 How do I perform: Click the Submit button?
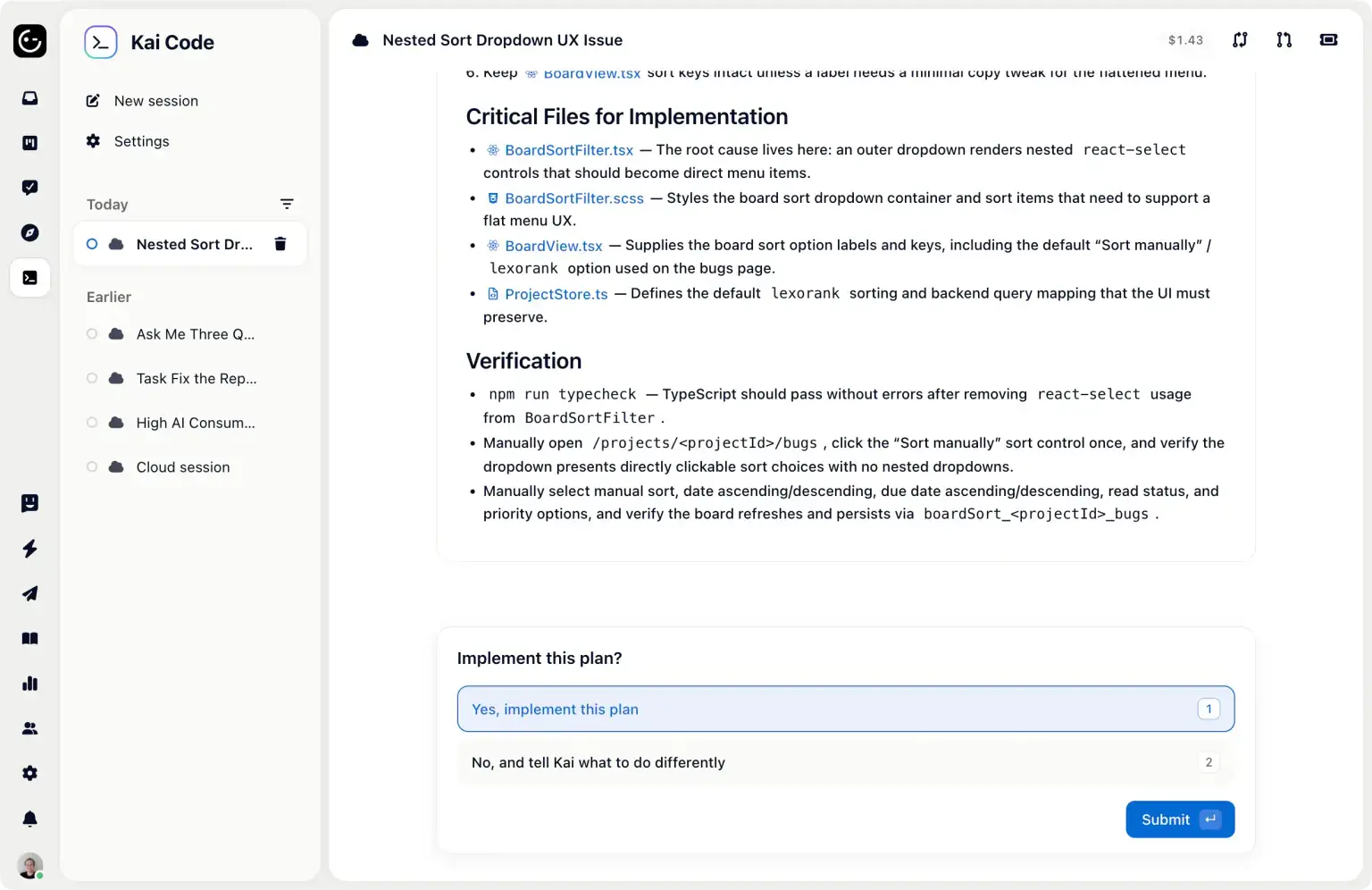[x=1180, y=819]
